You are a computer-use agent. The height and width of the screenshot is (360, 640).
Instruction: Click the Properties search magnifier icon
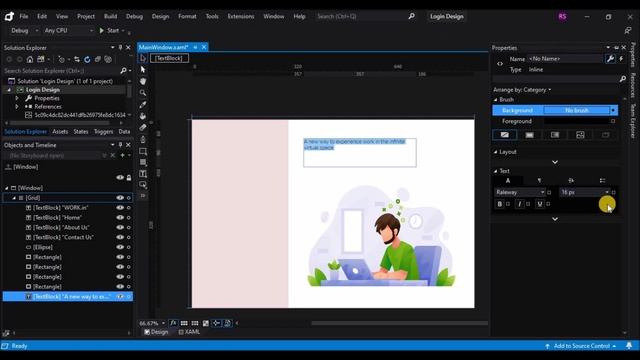point(622,79)
